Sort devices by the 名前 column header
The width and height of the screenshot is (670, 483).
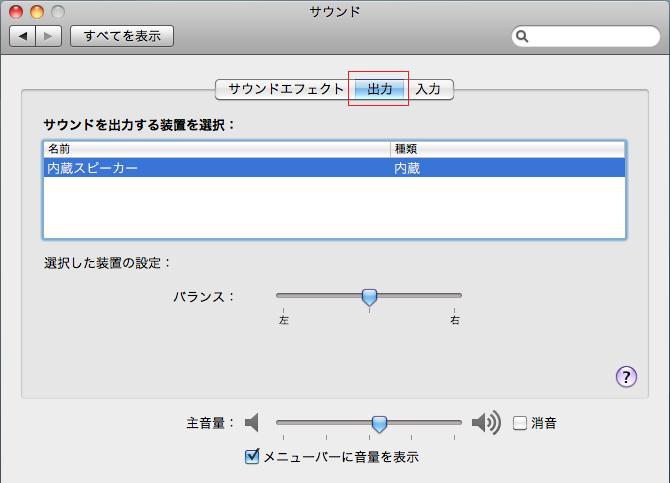click(217, 149)
